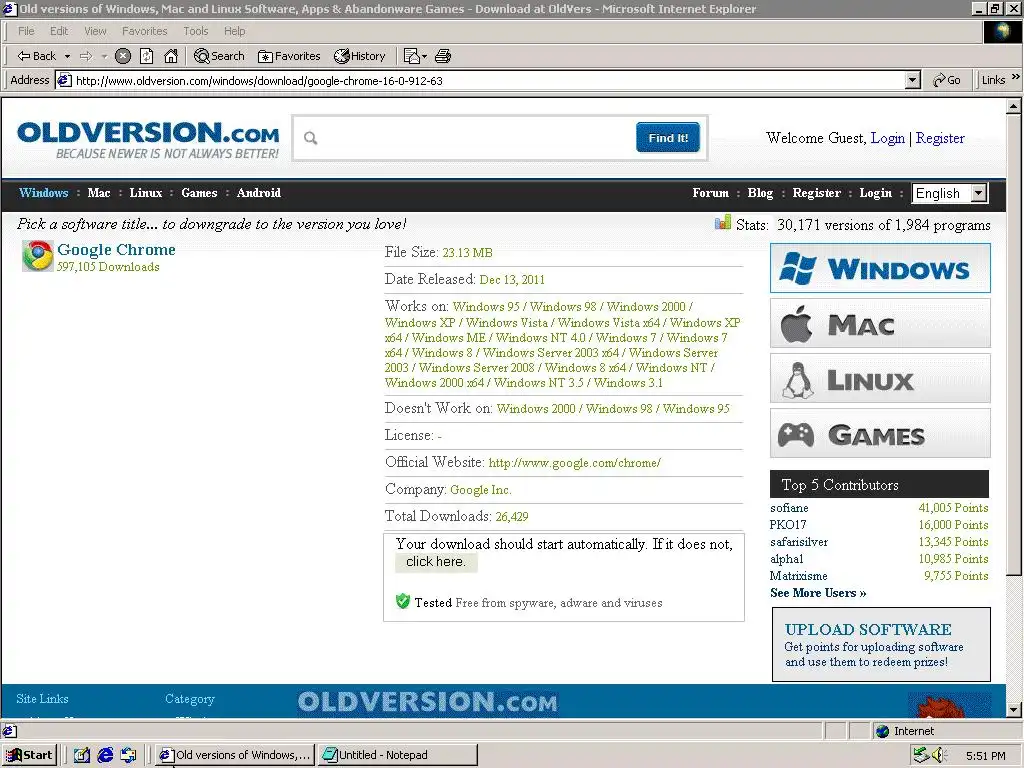Click the Windows platform banner
Viewport: 1024px width, 768px height.
(x=880, y=268)
